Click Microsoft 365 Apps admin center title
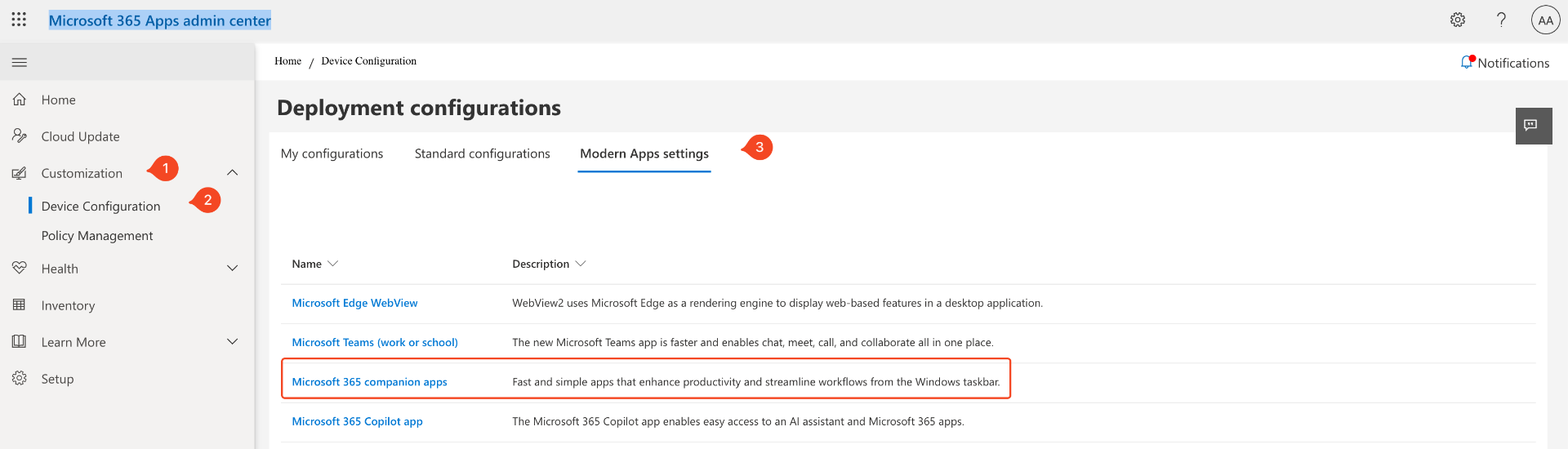This screenshot has height=449, width=1568. pos(160,20)
